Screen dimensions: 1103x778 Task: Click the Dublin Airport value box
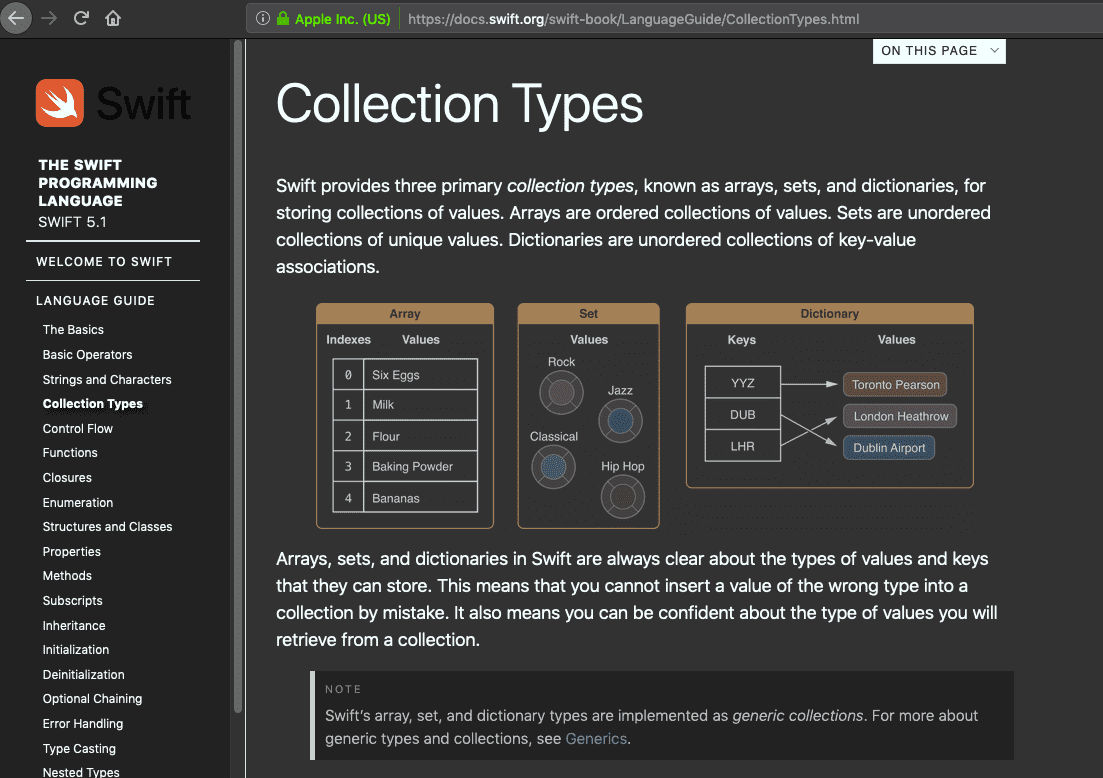(x=889, y=448)
